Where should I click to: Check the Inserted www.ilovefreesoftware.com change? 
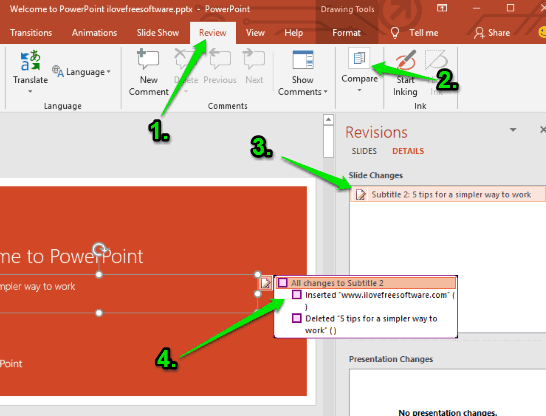point(296,295)
